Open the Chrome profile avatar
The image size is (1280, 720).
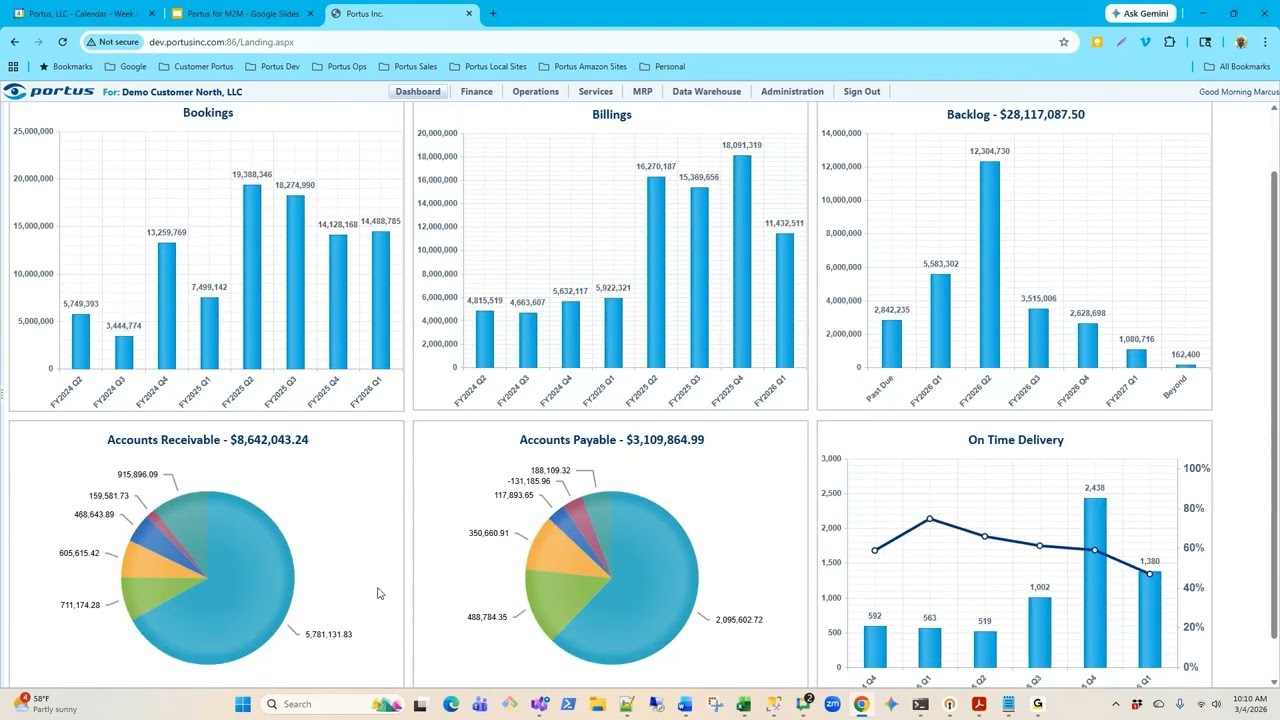[x=1241, y=42]
